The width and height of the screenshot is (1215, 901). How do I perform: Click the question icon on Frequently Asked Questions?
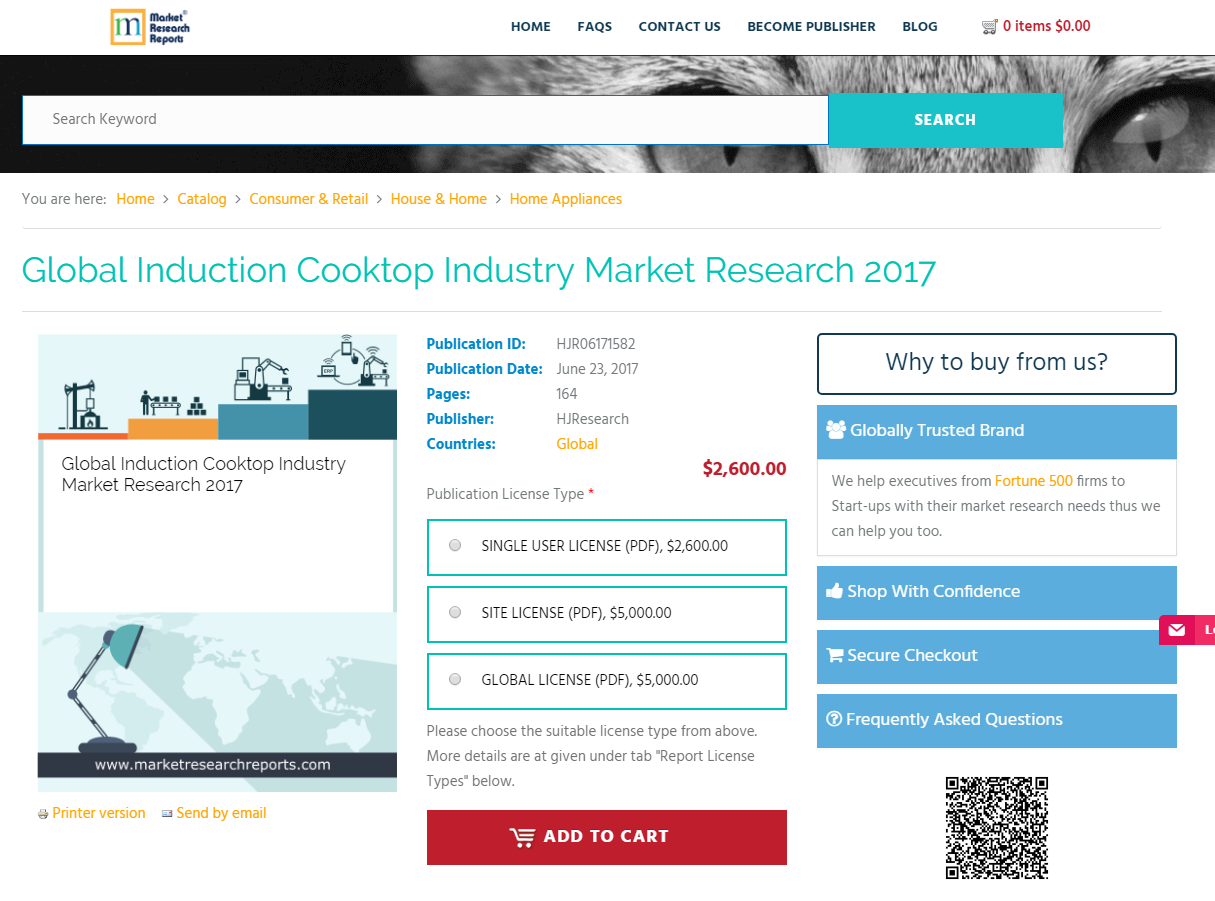pos(834,719)
